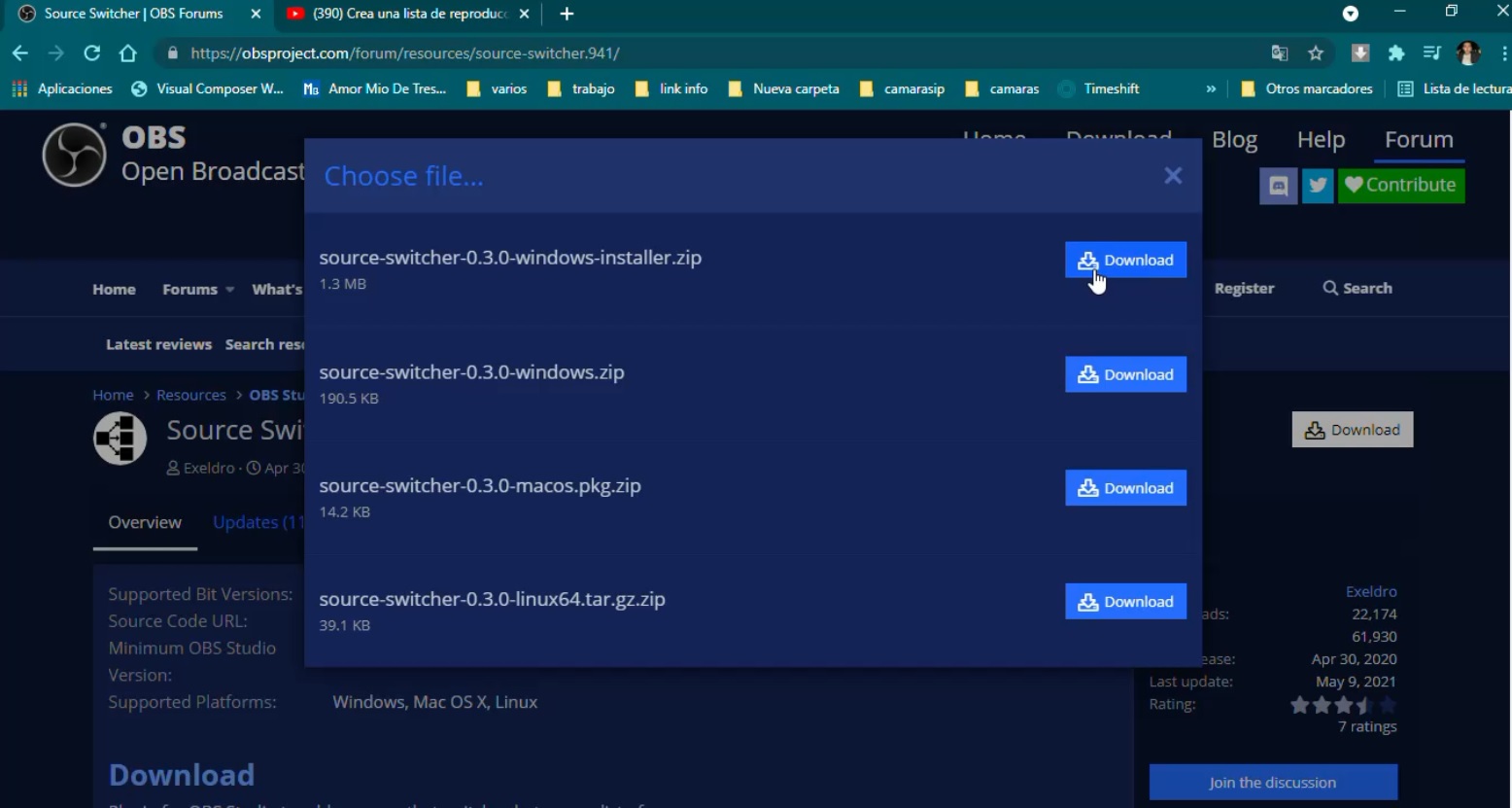Click the address bar URL
This screenshot has height=808, width=1512.
click(405, 53)
